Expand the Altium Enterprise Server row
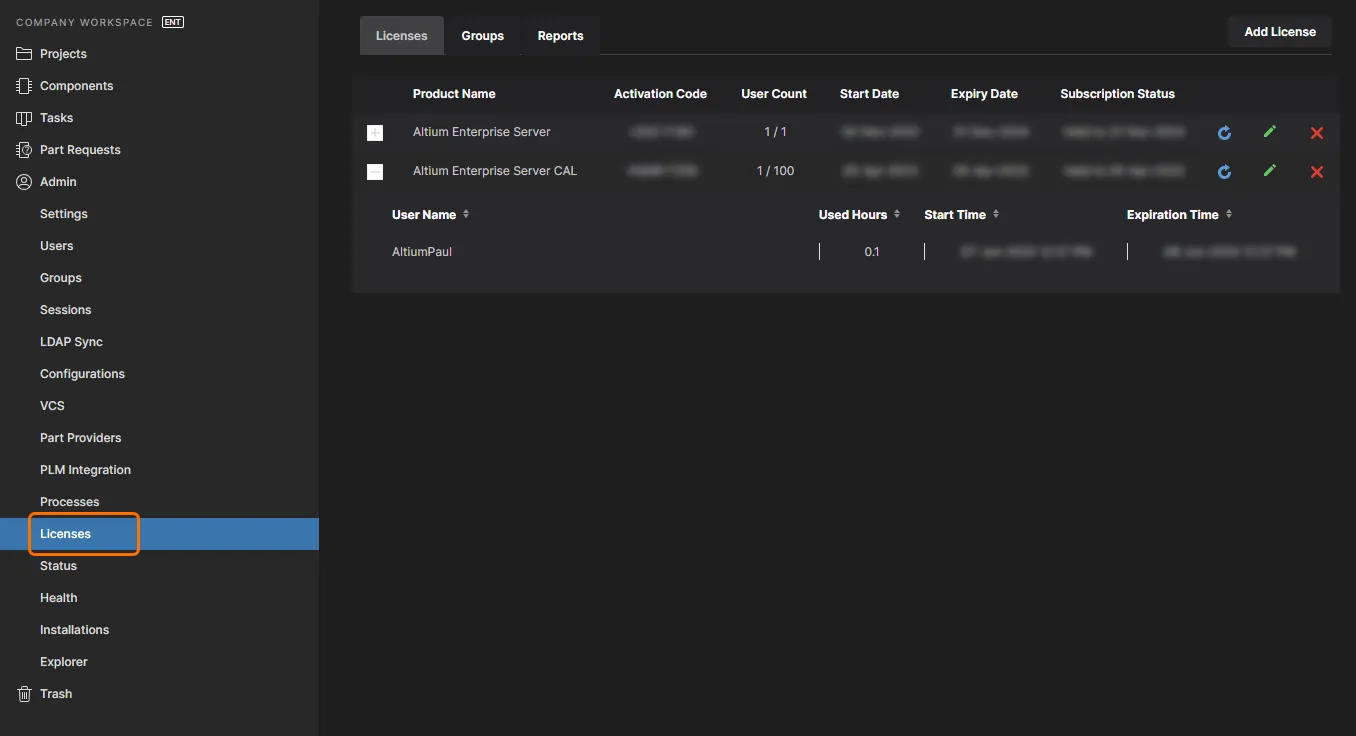Screen dimensions: 1356x736 375,133
